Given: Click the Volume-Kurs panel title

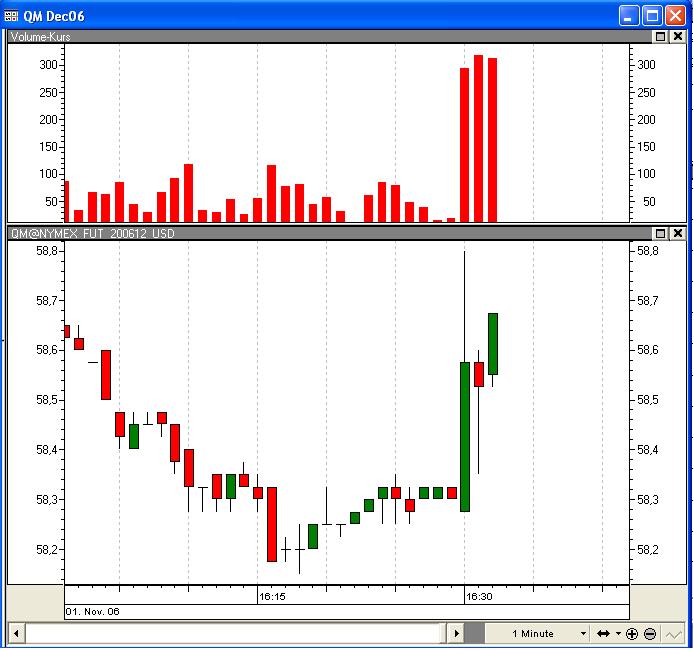Looking at the screenshot, I should [x=41, y=37].
